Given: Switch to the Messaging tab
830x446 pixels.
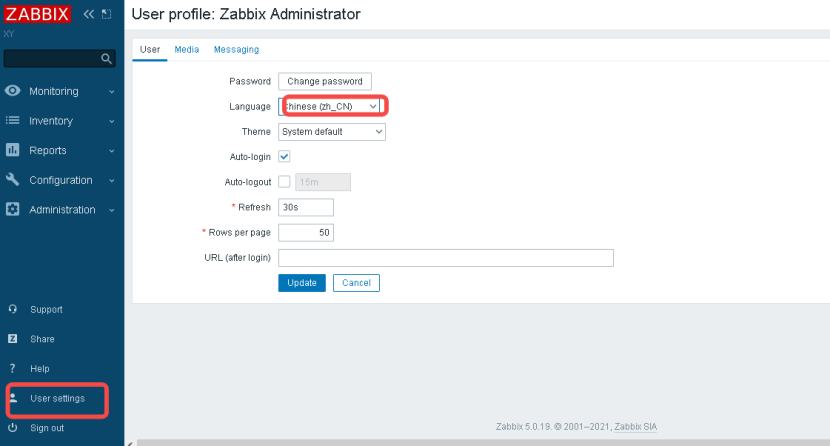Looking at the screenshot, I should (237, 49).
